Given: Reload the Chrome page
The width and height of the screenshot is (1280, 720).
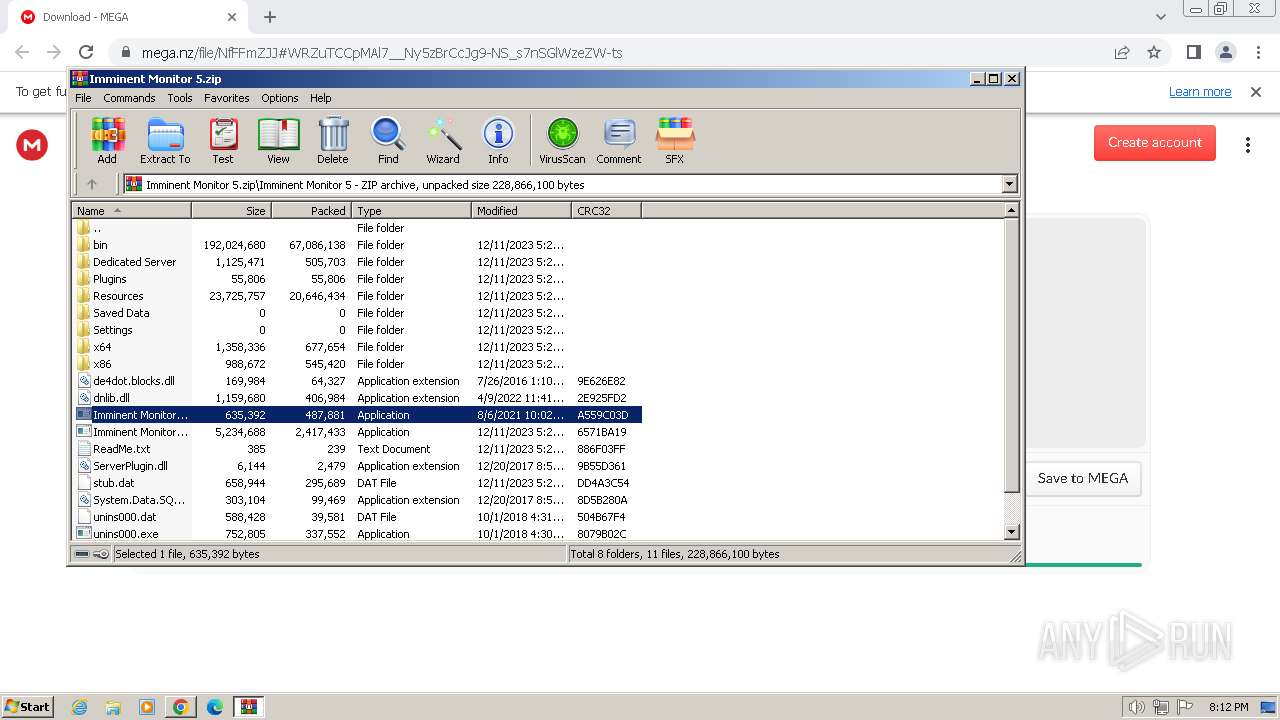Looking at the screenshot, I should (86, 52).
